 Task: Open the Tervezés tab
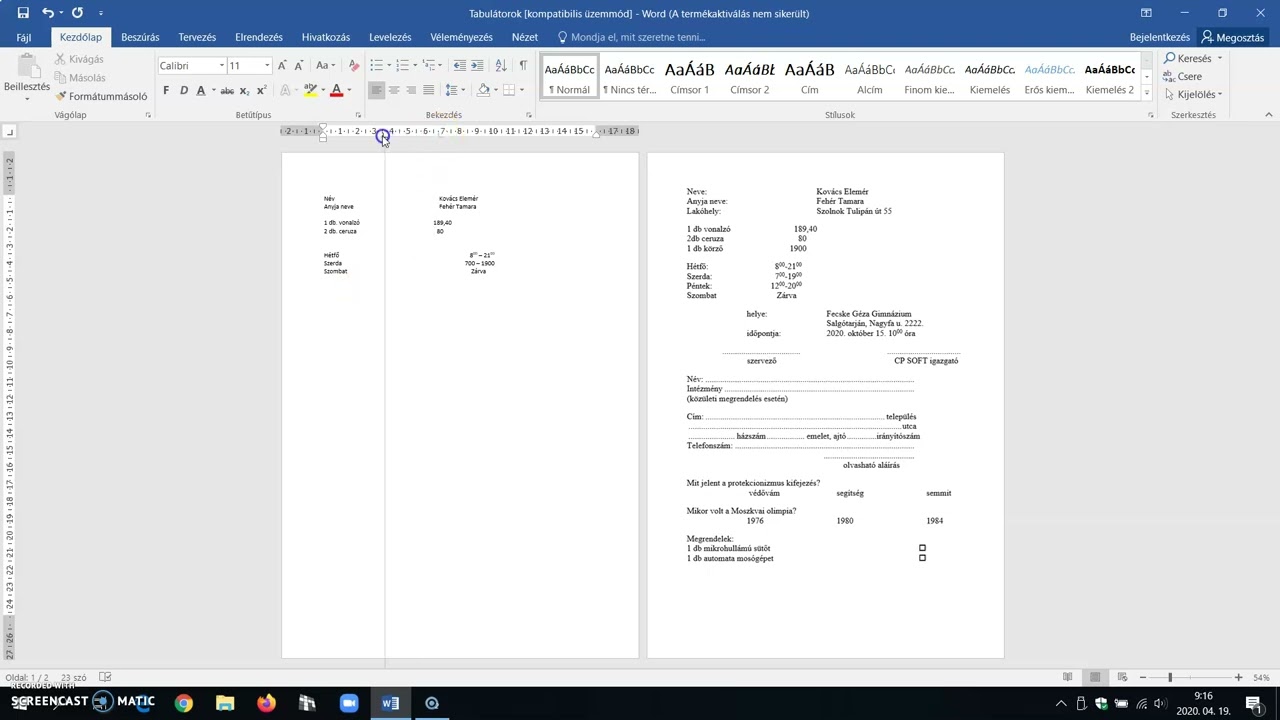(x=197, y=37)
